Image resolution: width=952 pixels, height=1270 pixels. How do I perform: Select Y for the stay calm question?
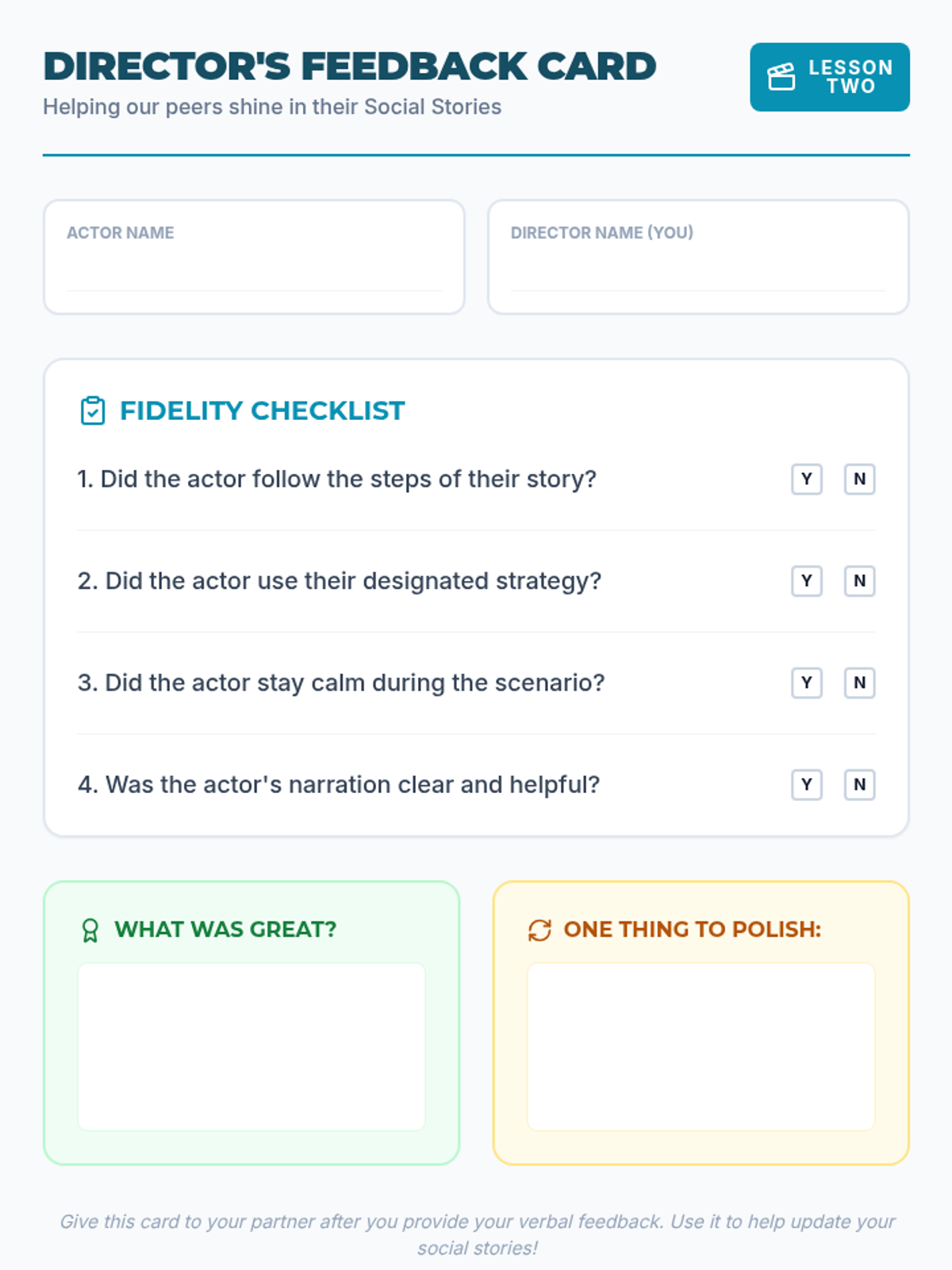pyautogui.click(x=806, y=683)
